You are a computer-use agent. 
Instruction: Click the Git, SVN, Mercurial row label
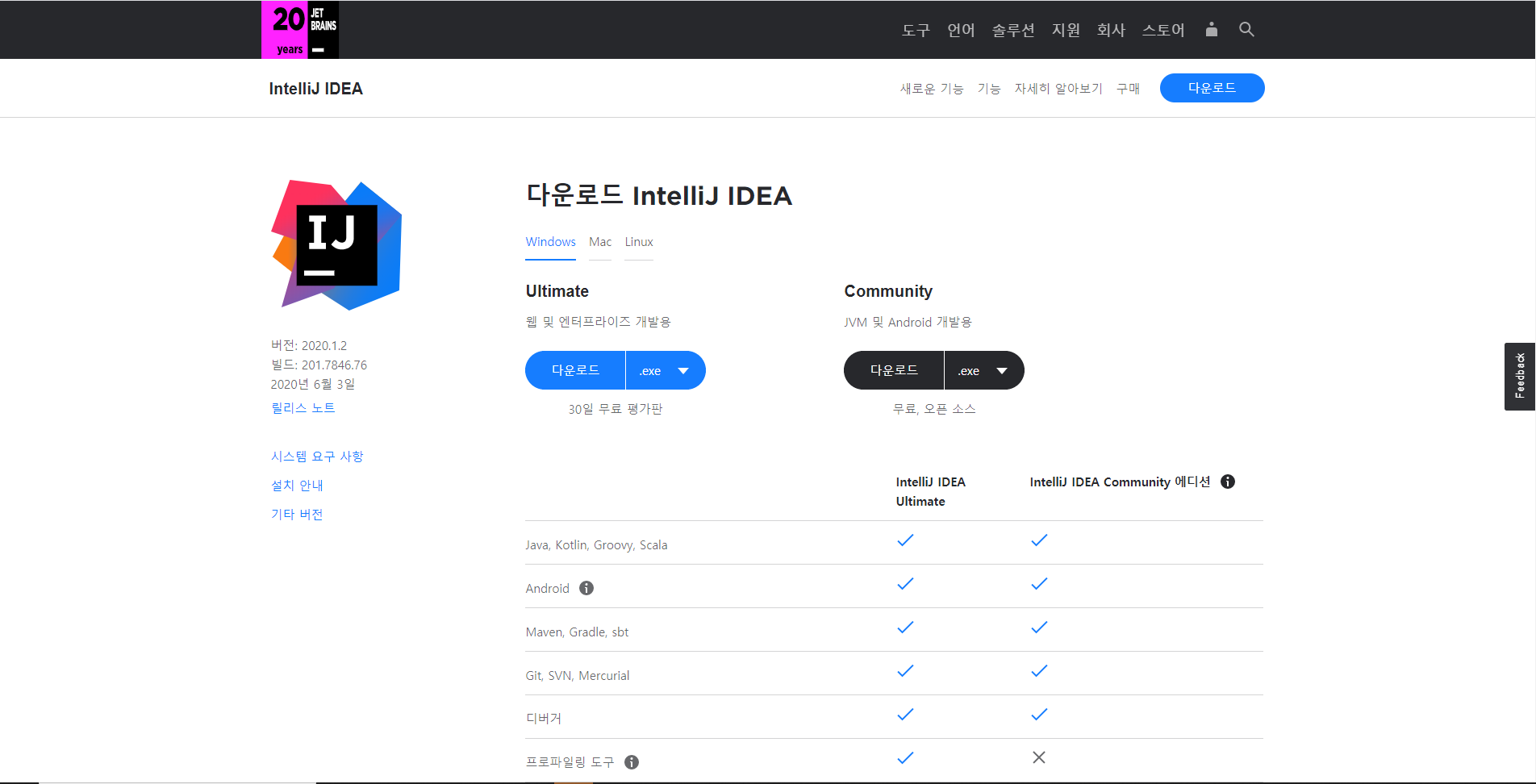click(578, 676)
